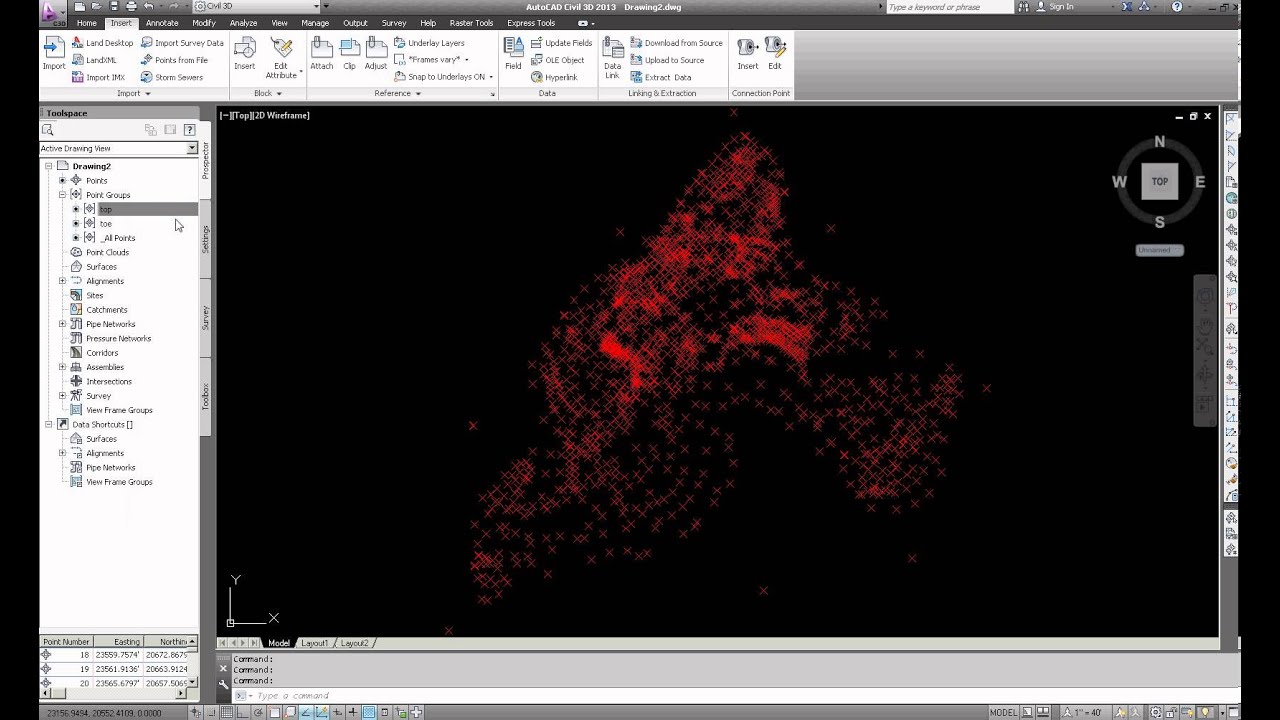Insert a Field from the Data panel
The height and width of the screenshot is (720, 1280).
click(513, 53)
